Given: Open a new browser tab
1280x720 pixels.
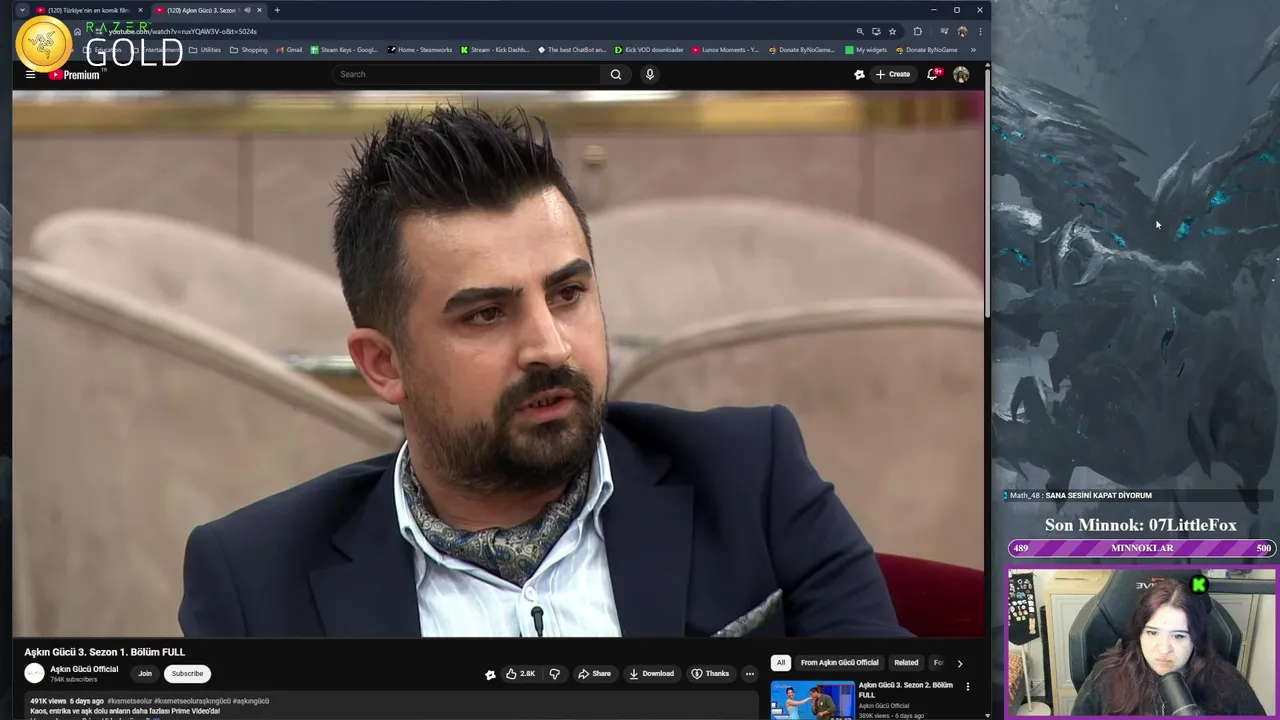Looking at the screenshot, I should coord(277,10).
